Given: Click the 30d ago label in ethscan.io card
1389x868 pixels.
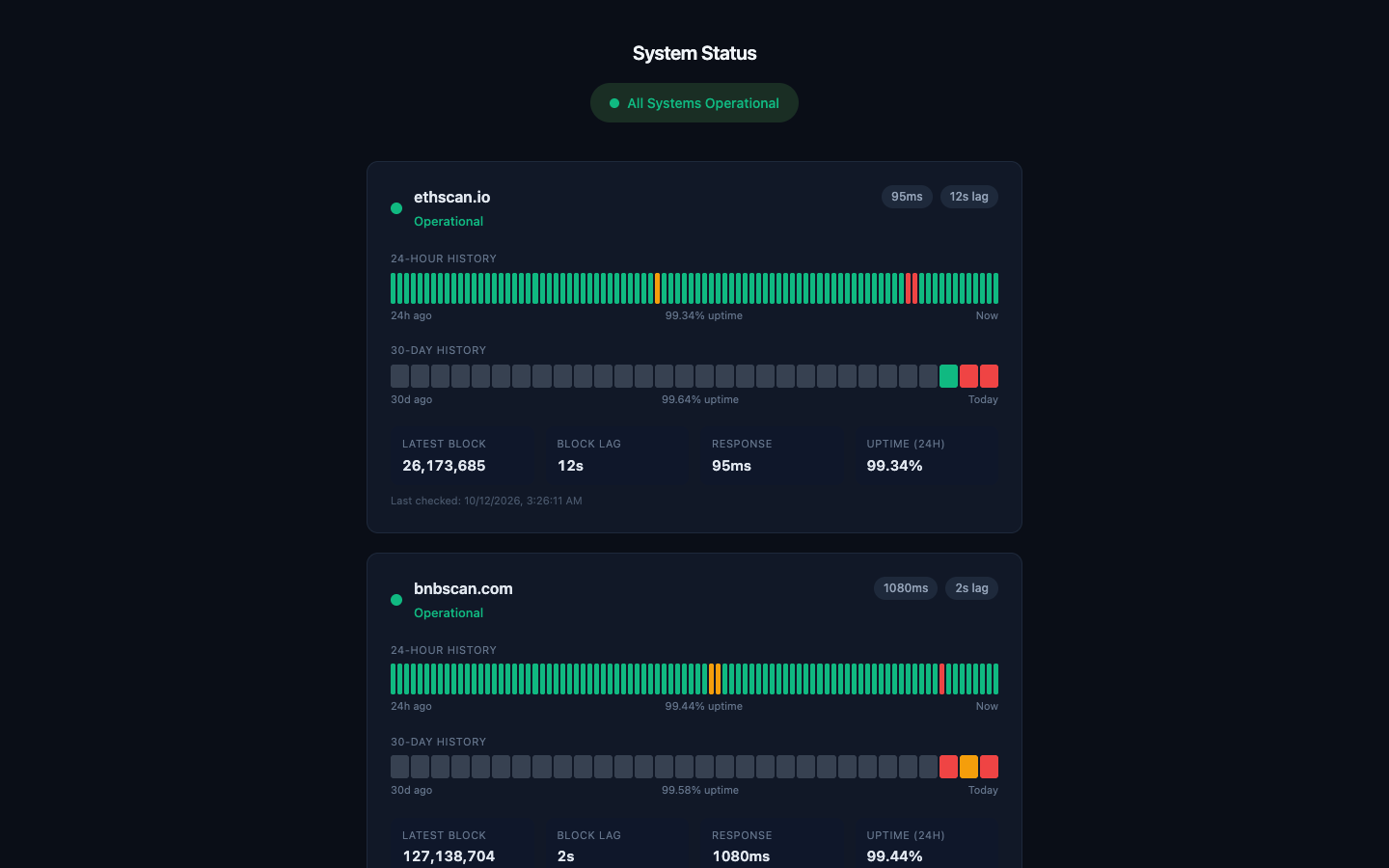Looking at the screenshot, I should click(411, 399).
